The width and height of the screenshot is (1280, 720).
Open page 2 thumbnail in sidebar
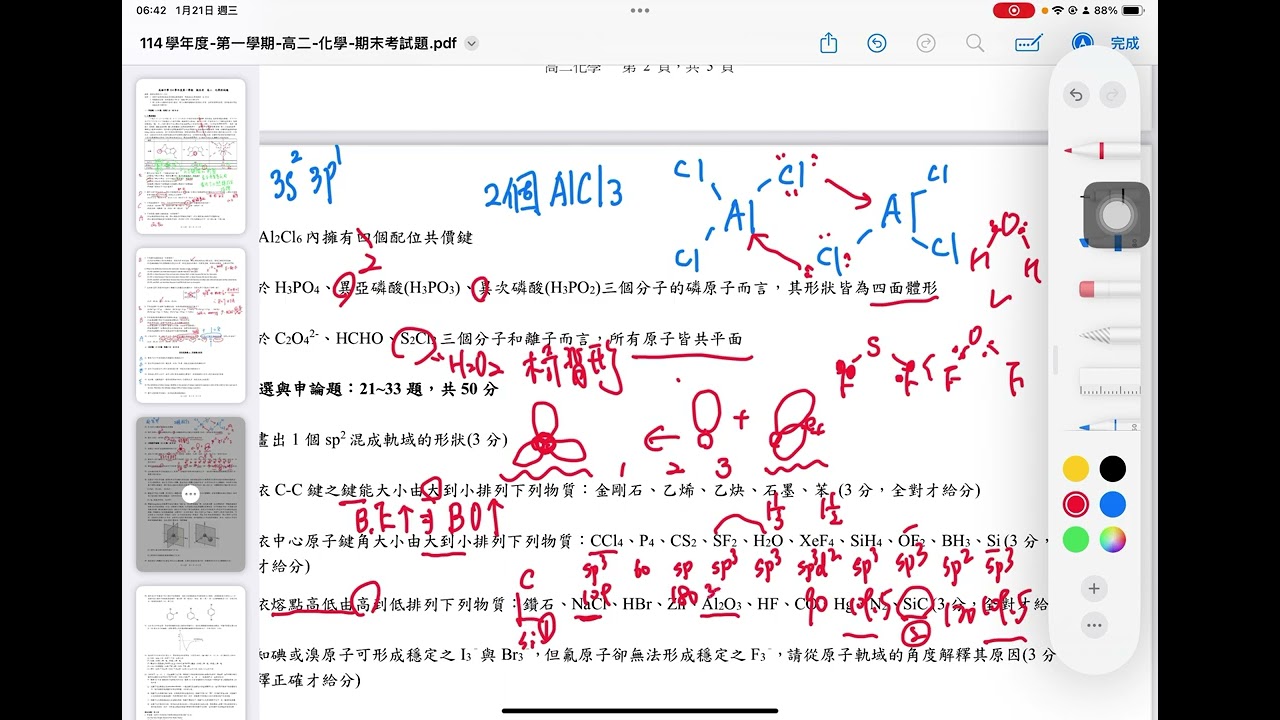(191, 325)
